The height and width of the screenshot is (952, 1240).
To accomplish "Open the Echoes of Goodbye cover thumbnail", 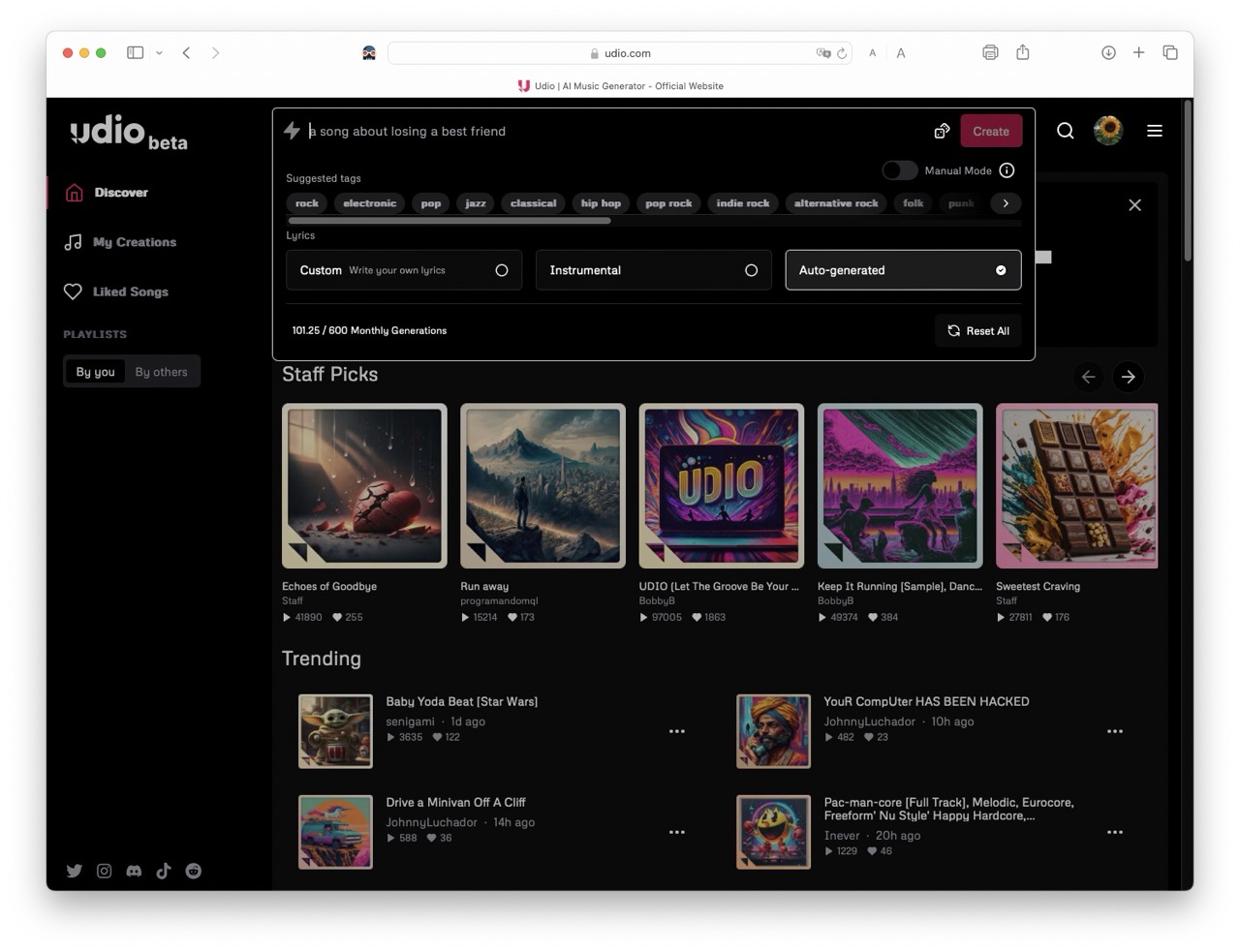I will tap(364, 485).
